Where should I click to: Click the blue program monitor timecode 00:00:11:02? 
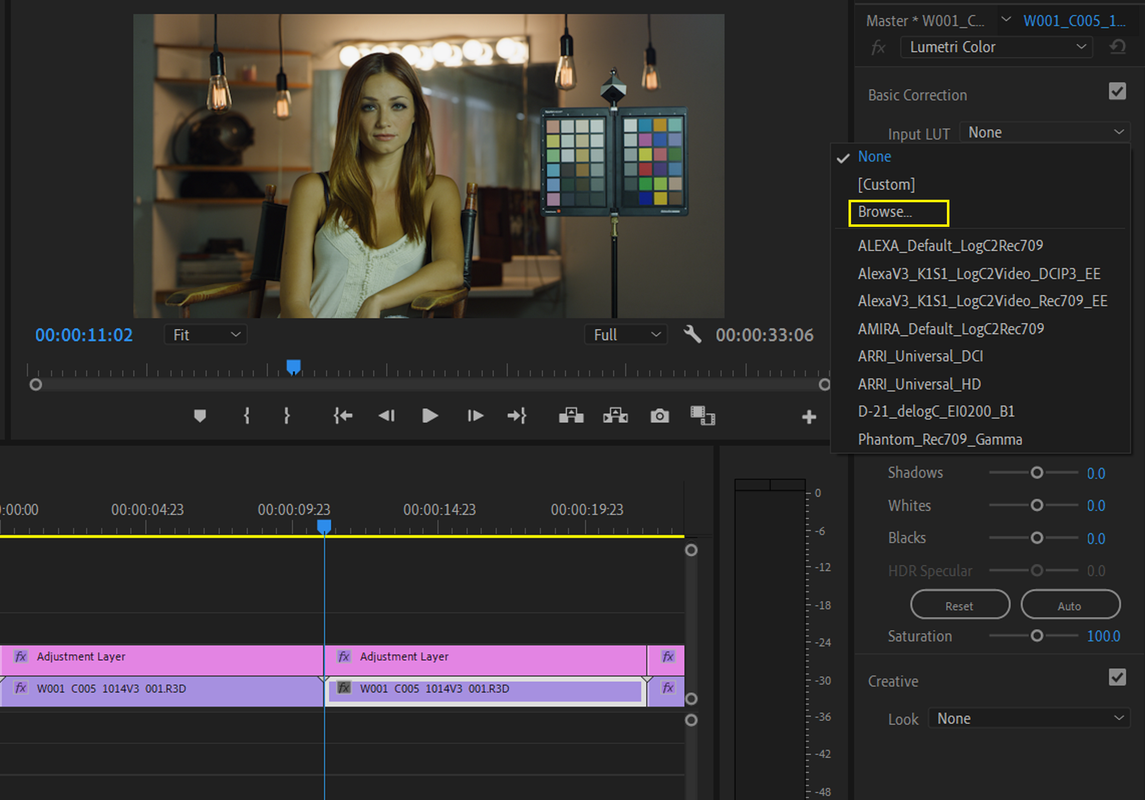click(84, 335)
